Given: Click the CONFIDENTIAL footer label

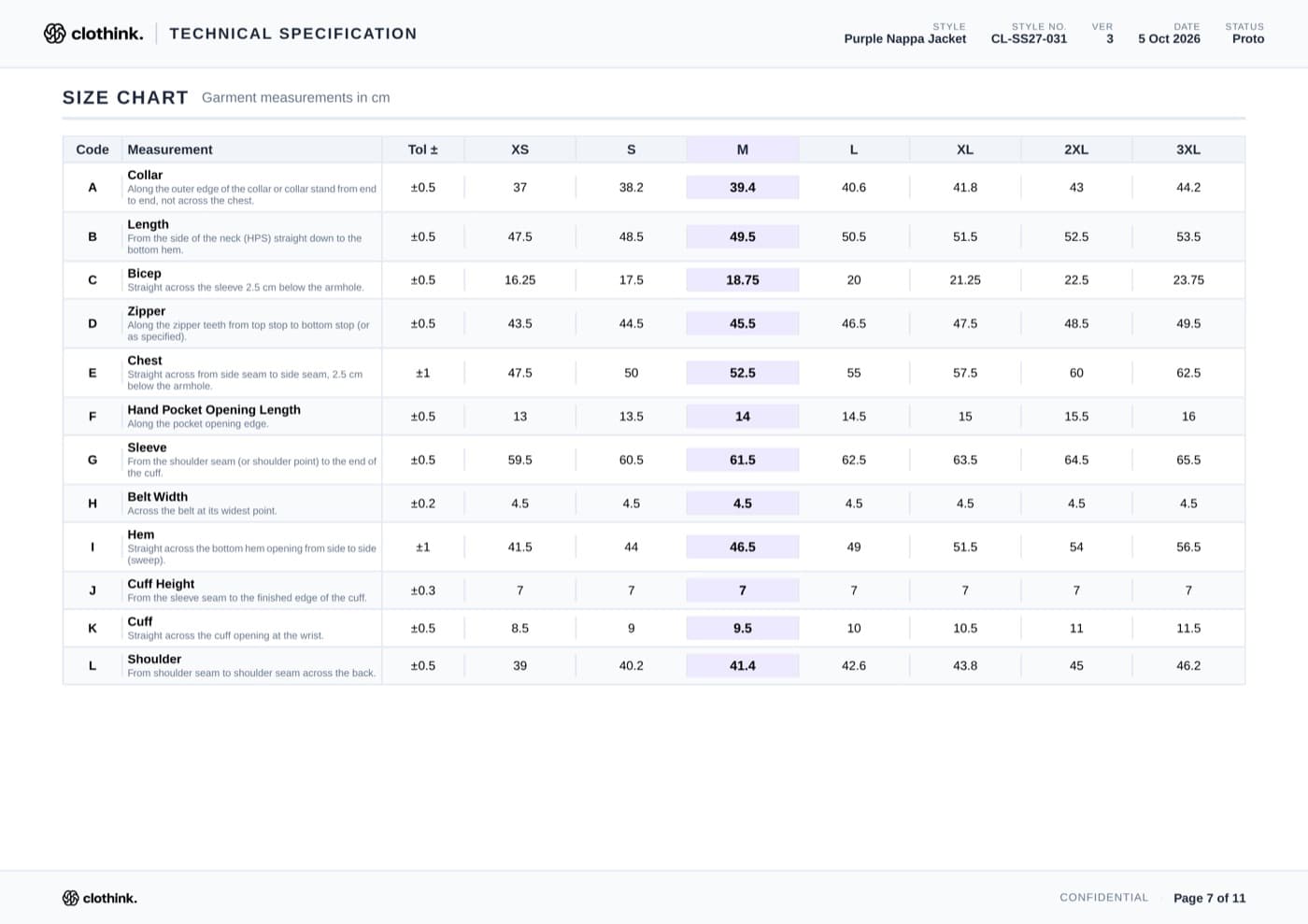Looking at the screenshot, I should 1104,898.
